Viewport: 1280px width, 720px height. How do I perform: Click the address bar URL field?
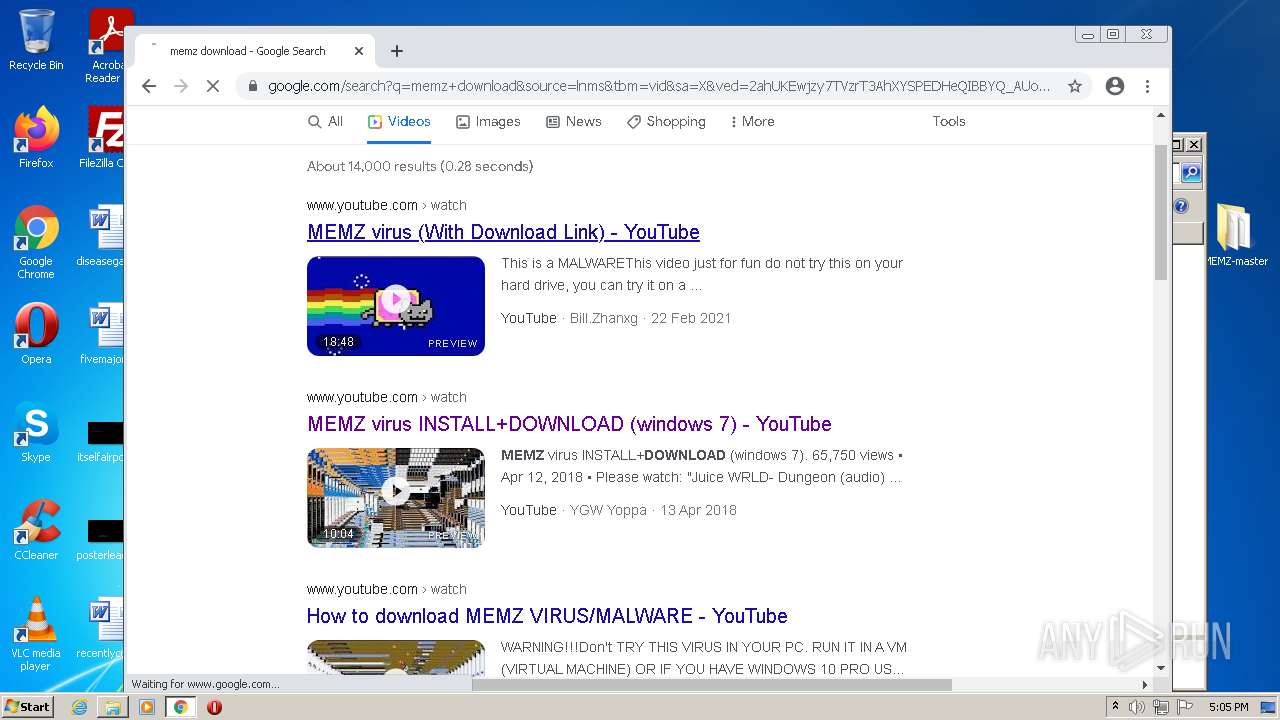[658, 86]
